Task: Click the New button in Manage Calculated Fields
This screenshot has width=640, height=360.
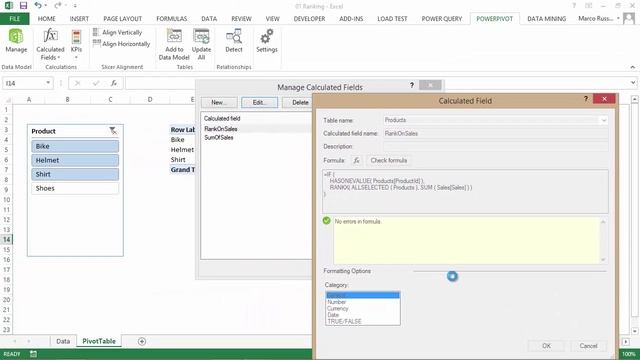Action: (x=219, y=102)
